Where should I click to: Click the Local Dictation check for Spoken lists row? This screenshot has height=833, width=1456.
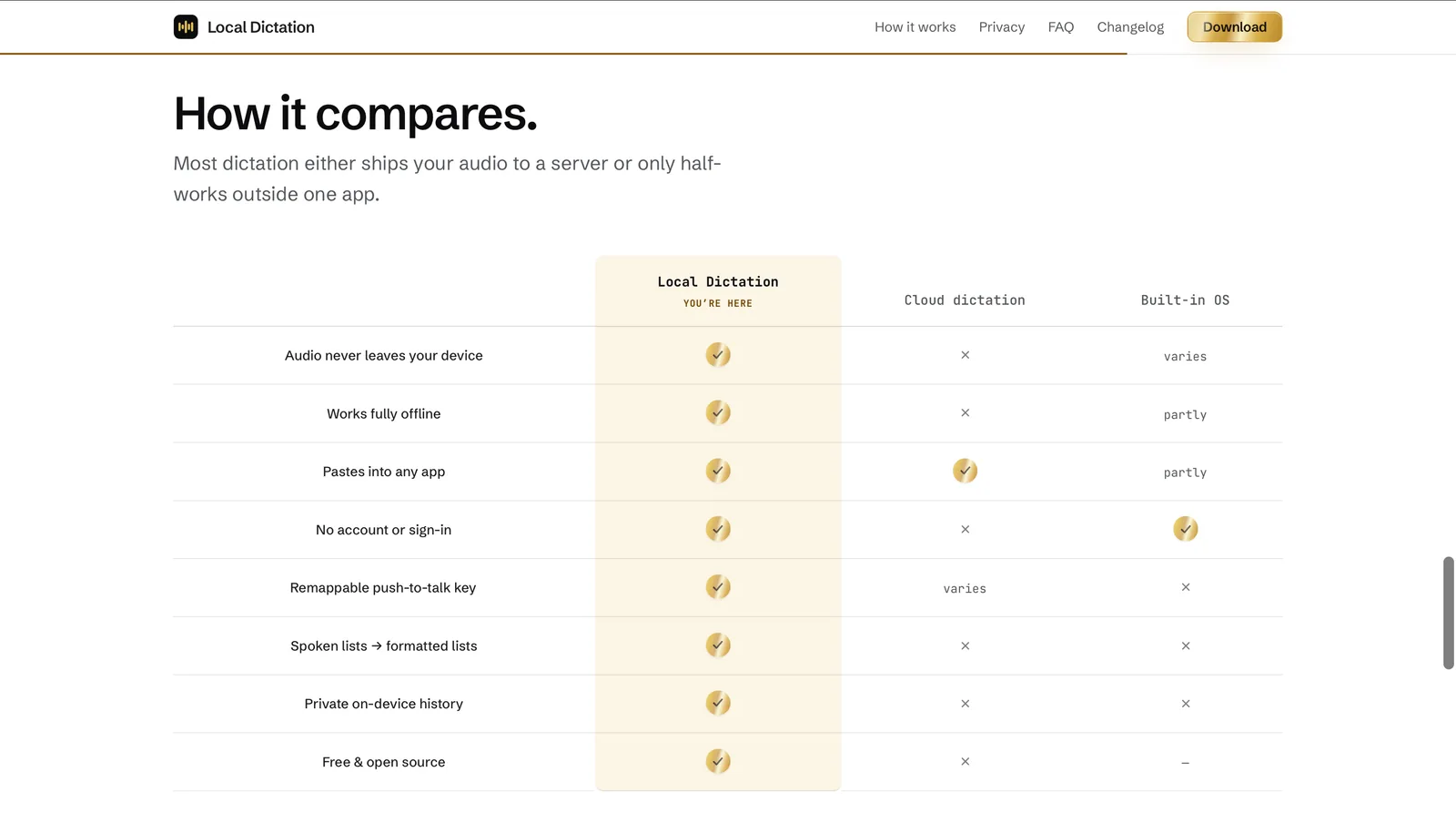718,645
